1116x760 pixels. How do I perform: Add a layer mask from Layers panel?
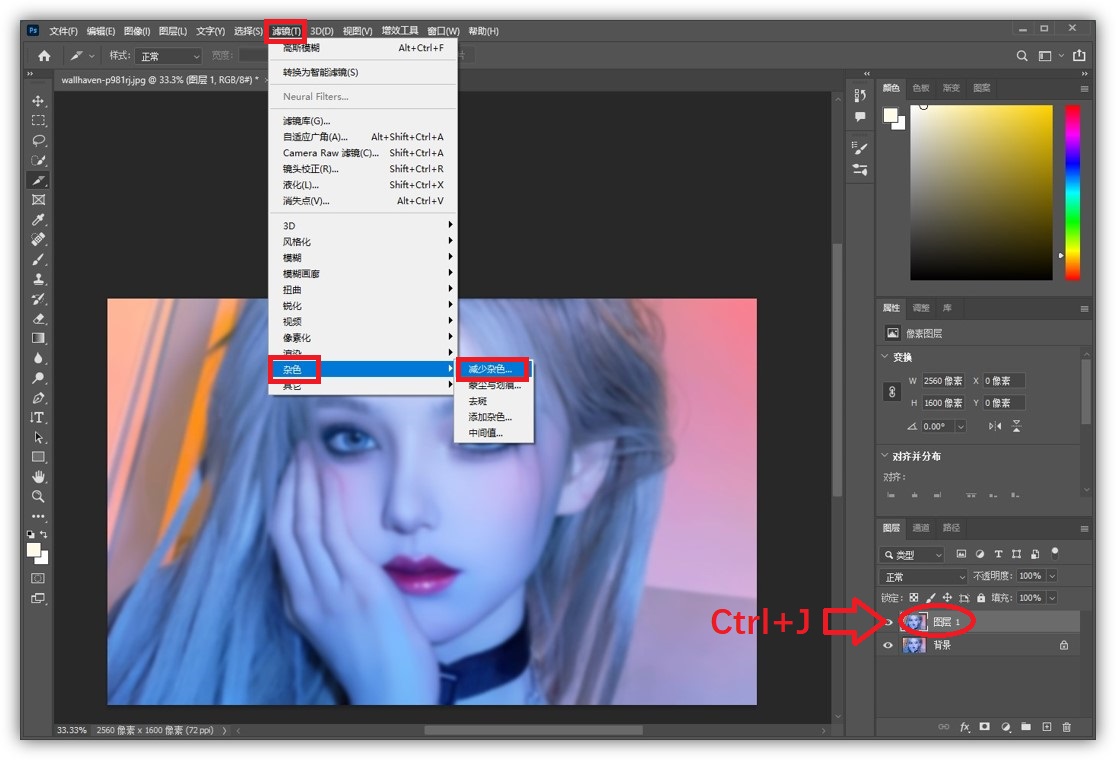[x=985, y=726]
